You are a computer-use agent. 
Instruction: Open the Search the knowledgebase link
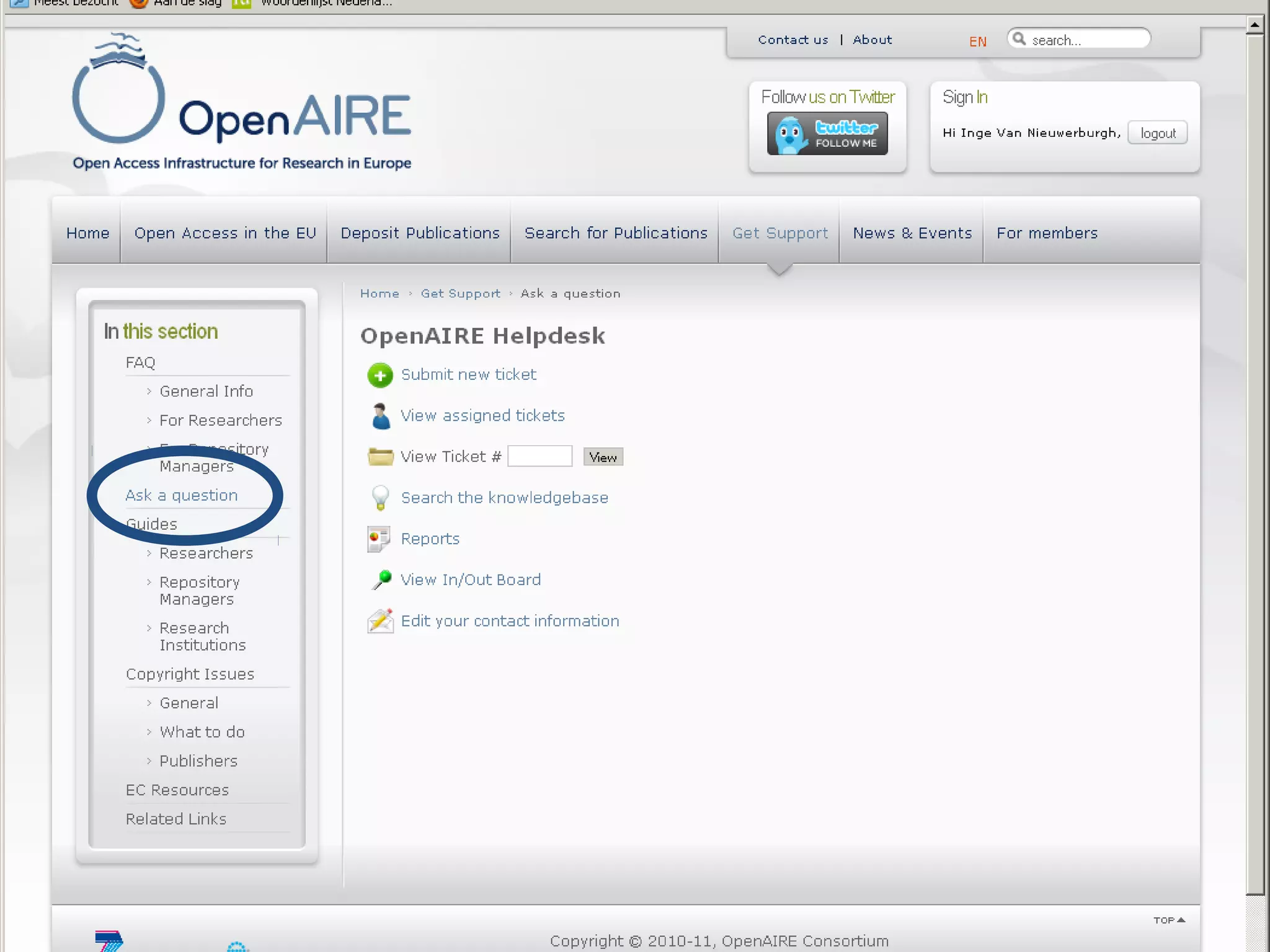pyautogui.click(x=504, y=498)
